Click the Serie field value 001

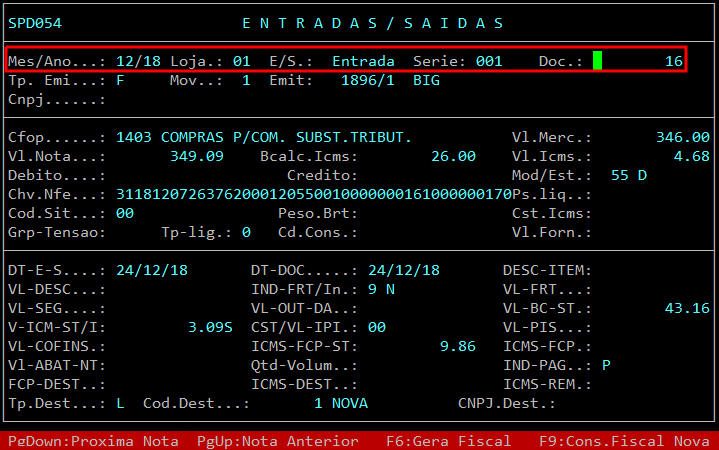coord(489,61)
